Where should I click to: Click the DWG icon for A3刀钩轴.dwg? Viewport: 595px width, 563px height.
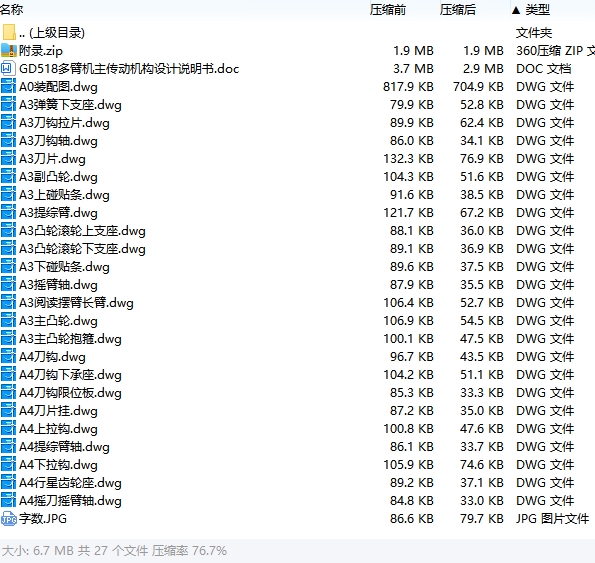click(x=8, y=140)
